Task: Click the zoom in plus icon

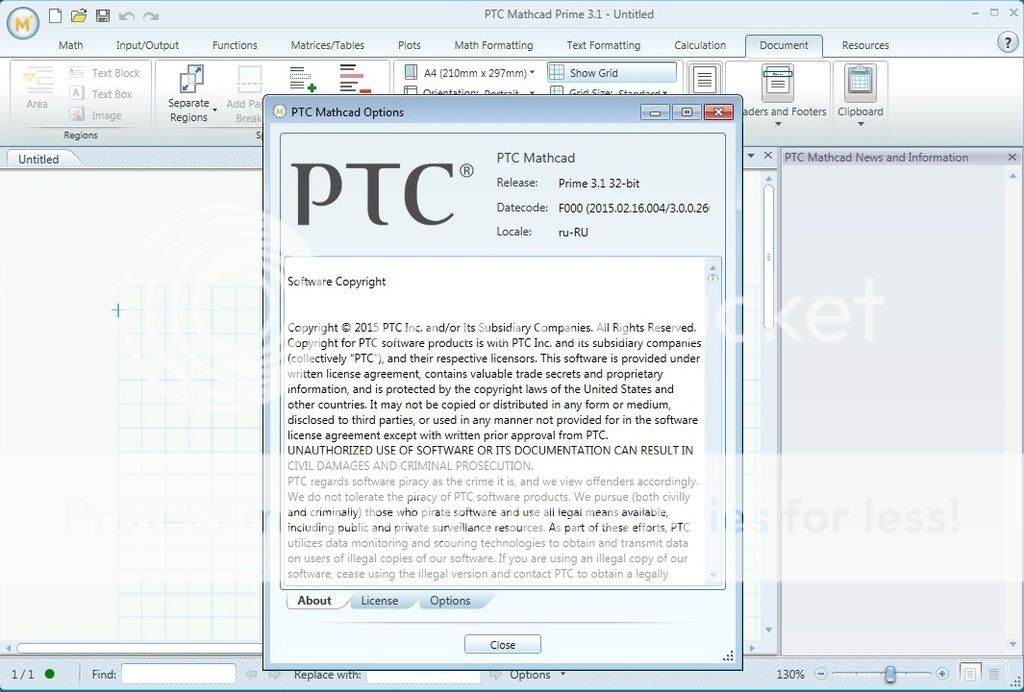Action: [x=942, y=674]
